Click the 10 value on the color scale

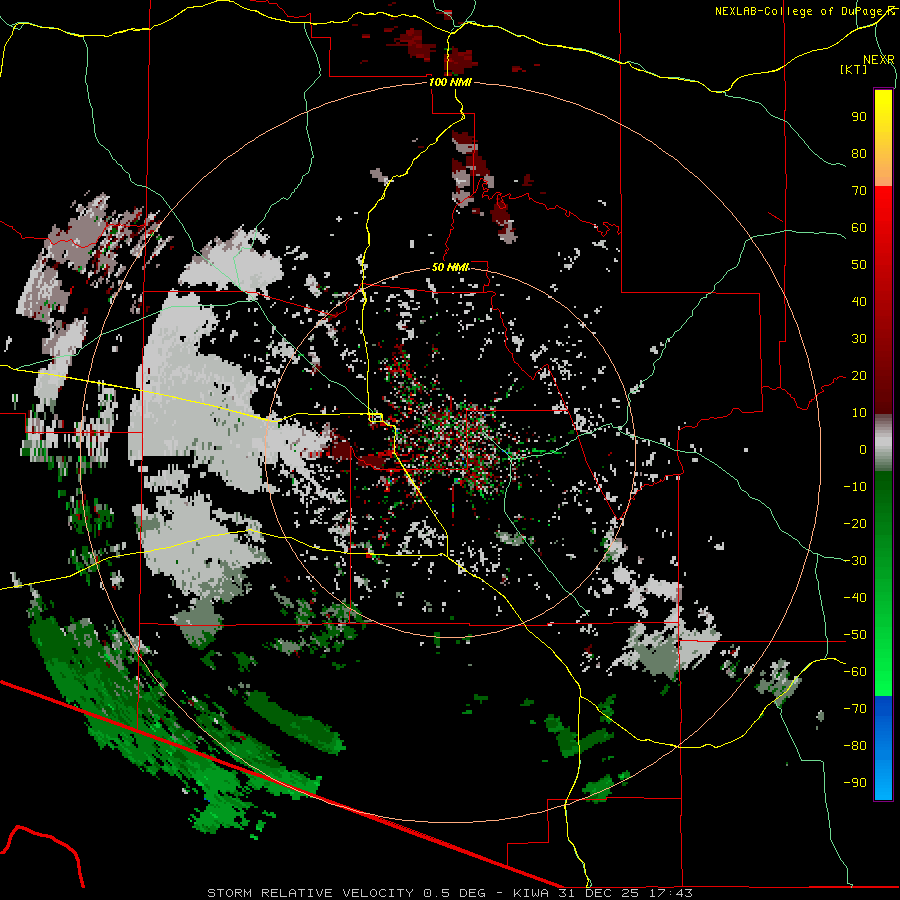coord(859,413)
